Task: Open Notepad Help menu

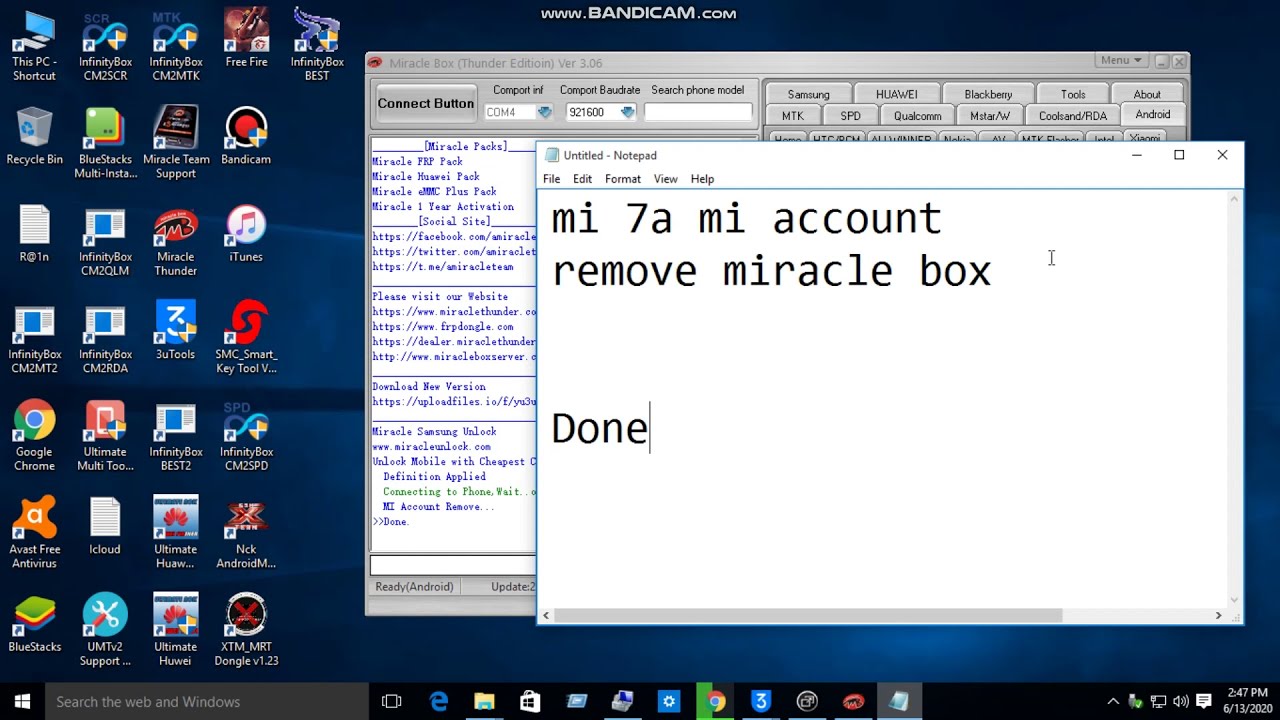Action: click(x=702, y=179)
